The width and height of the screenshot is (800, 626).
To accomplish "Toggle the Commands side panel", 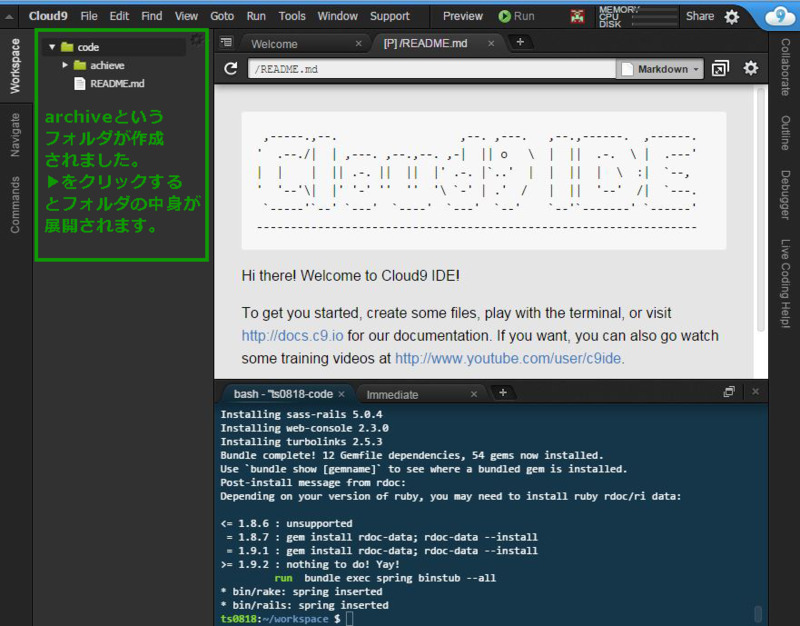I will (x=15, y=205).
